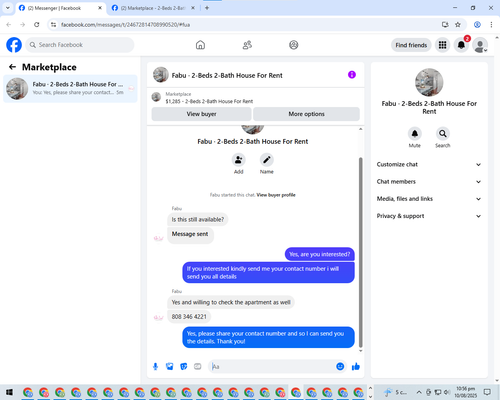The image size is (500, 400).
Task: Go back using the Marketplace arrow
Action: pos(12,67)
